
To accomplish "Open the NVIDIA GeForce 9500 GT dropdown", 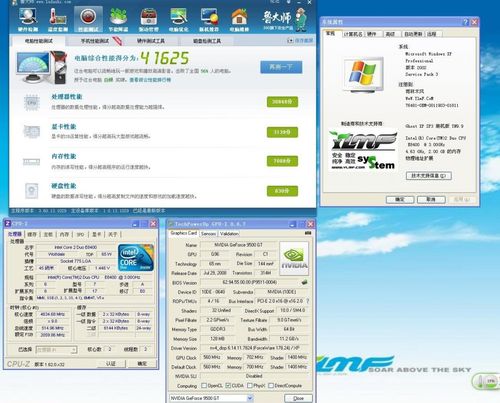I will (x=211, y=398).
